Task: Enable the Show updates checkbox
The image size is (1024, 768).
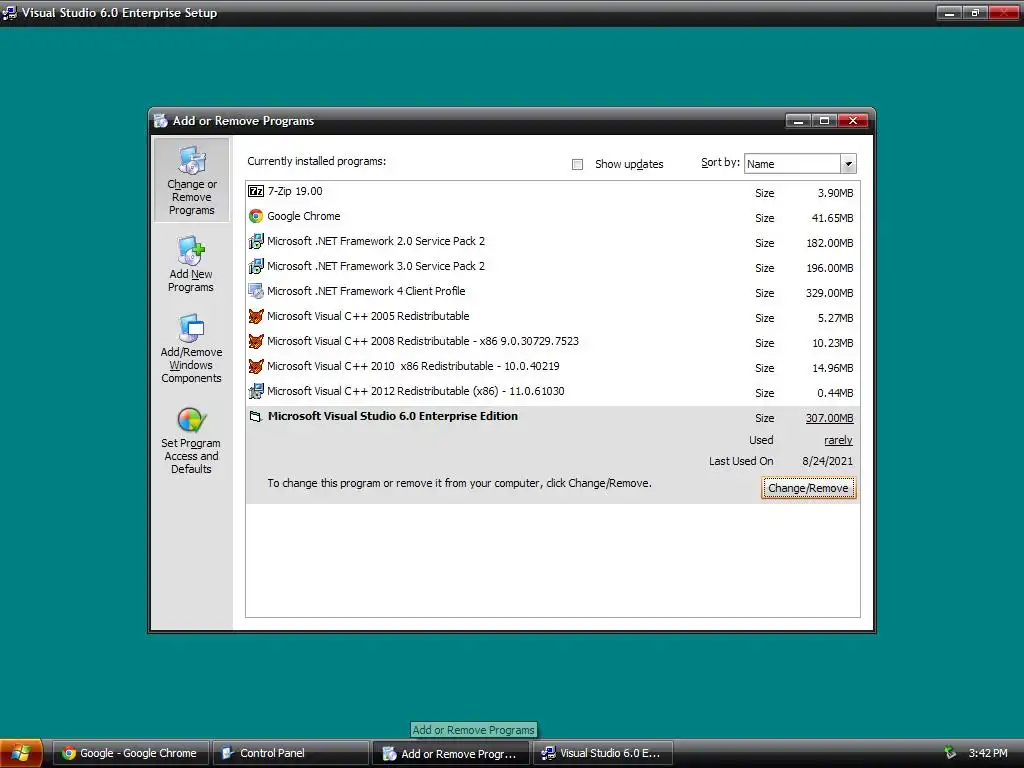Action: (577, 165)
